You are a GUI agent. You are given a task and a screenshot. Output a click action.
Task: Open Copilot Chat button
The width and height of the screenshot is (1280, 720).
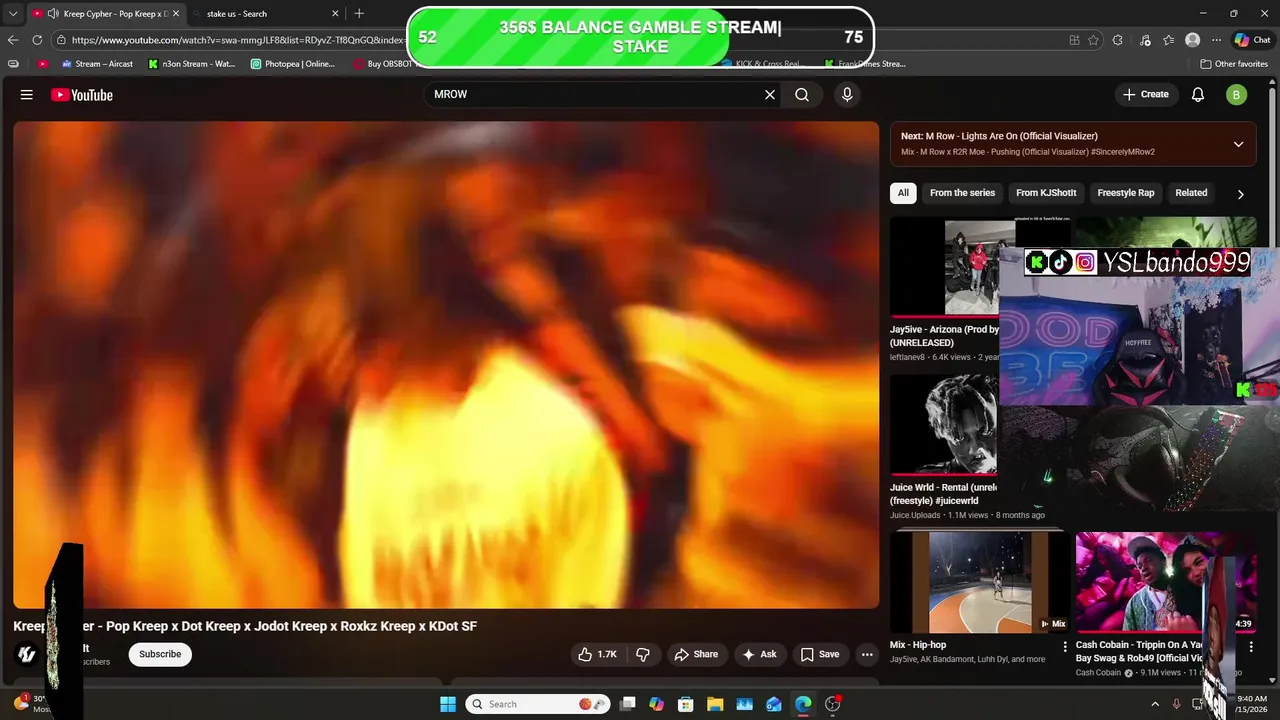click(1252, 40)
